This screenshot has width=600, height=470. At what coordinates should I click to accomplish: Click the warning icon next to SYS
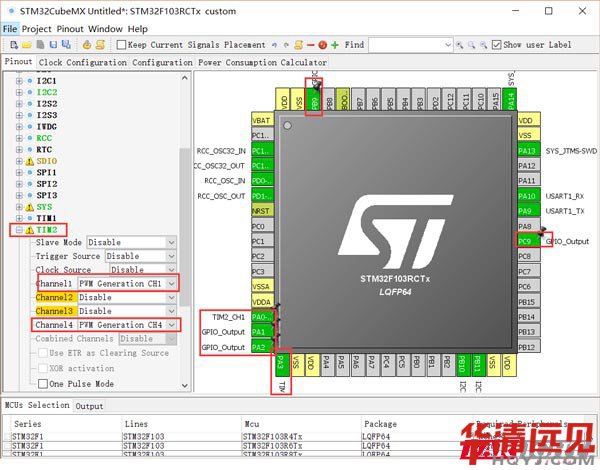click(x=30, y=207)
